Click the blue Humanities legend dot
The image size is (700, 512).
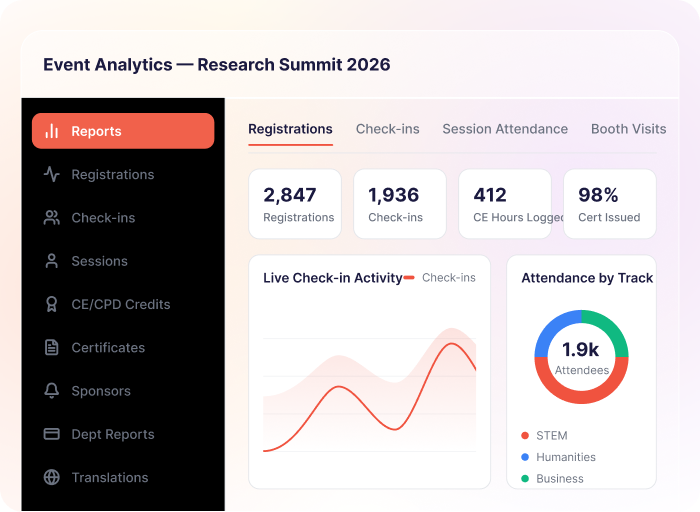tap(525, 457)
